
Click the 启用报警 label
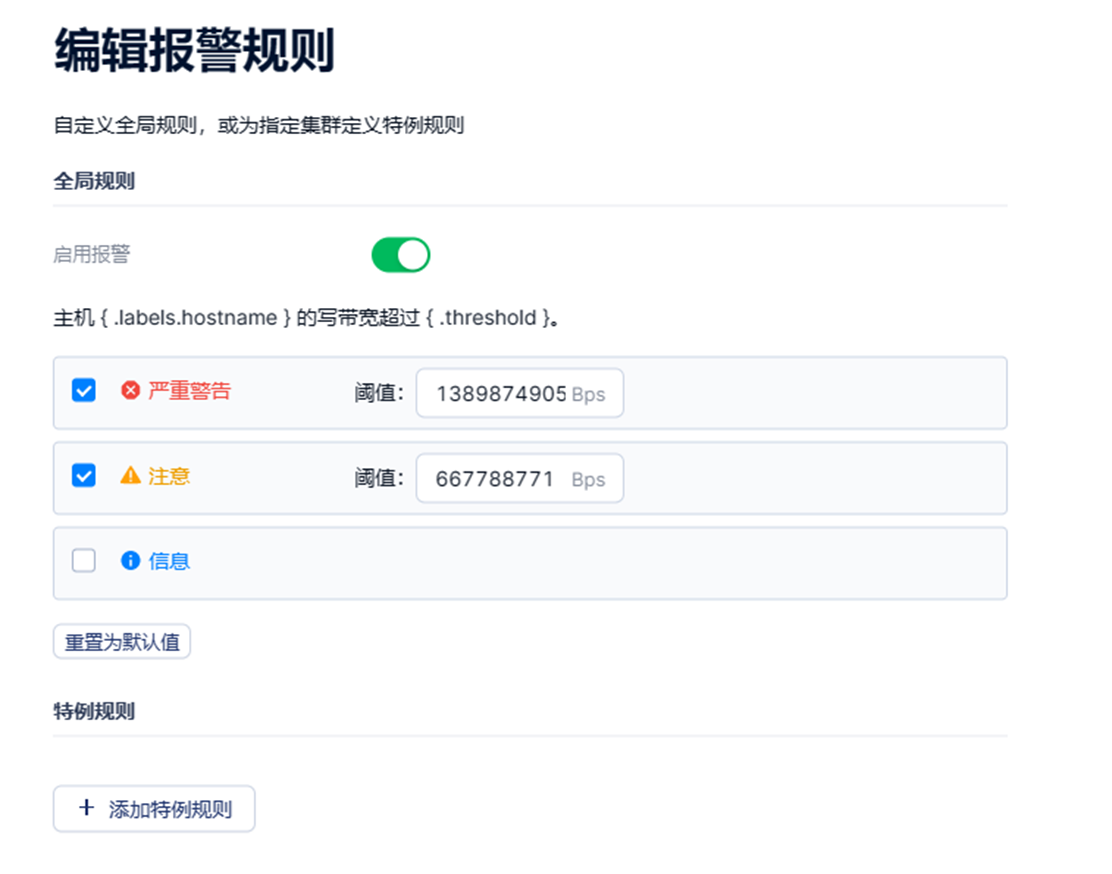[91, 254]
